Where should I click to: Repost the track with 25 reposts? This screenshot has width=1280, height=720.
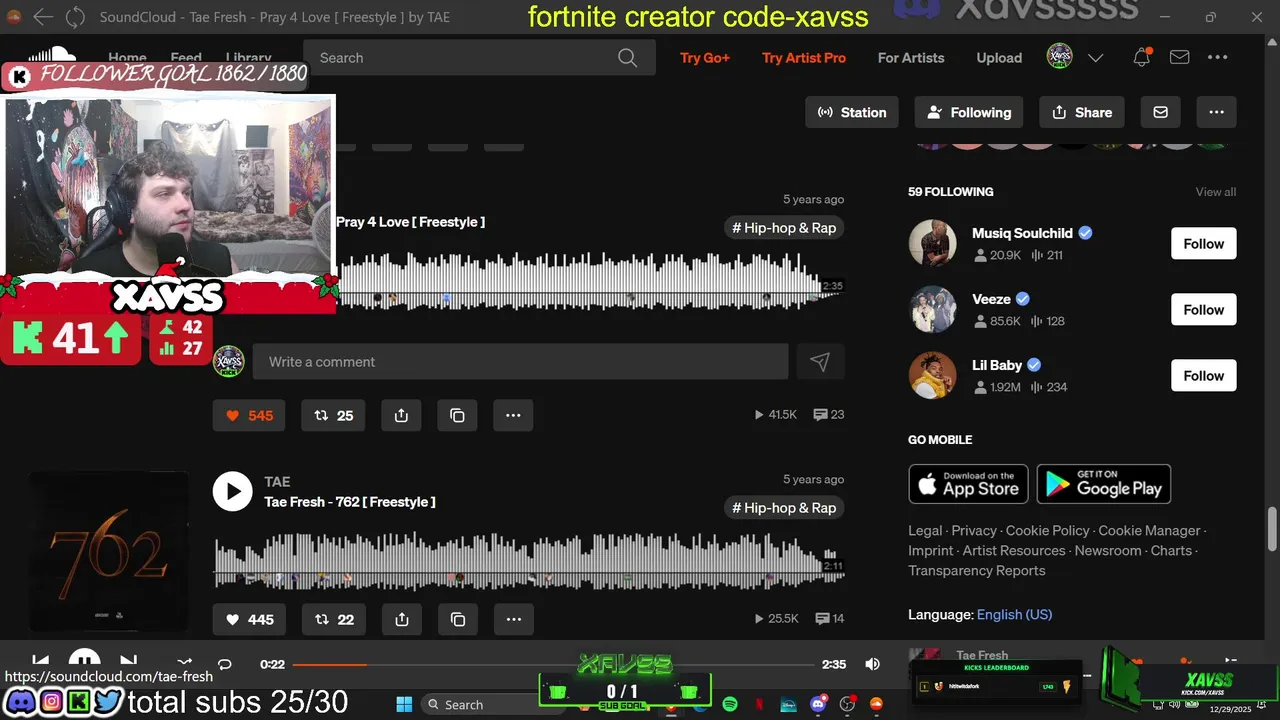333,415
